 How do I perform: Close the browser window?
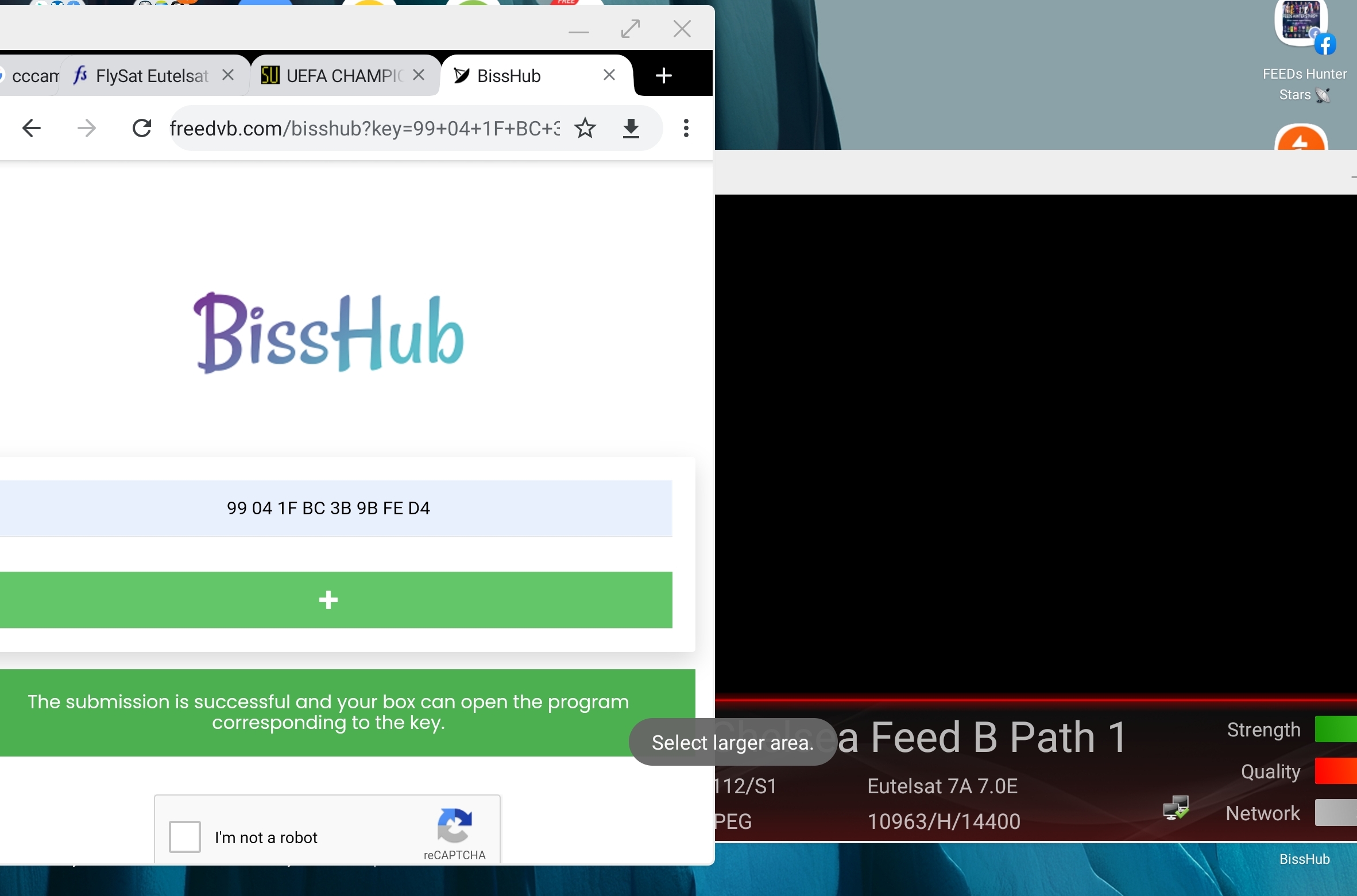(682, 29)
